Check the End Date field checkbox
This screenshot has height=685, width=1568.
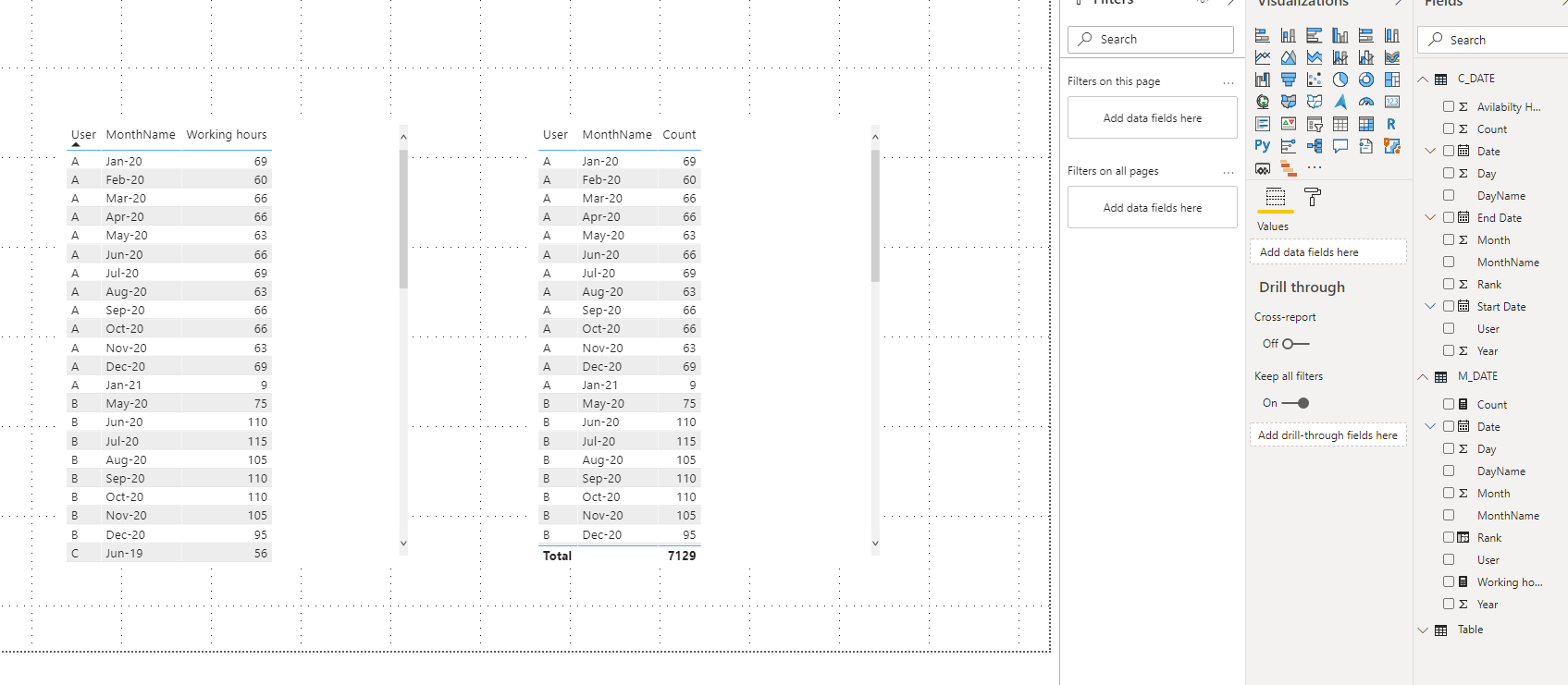[x=1449, y=217]
